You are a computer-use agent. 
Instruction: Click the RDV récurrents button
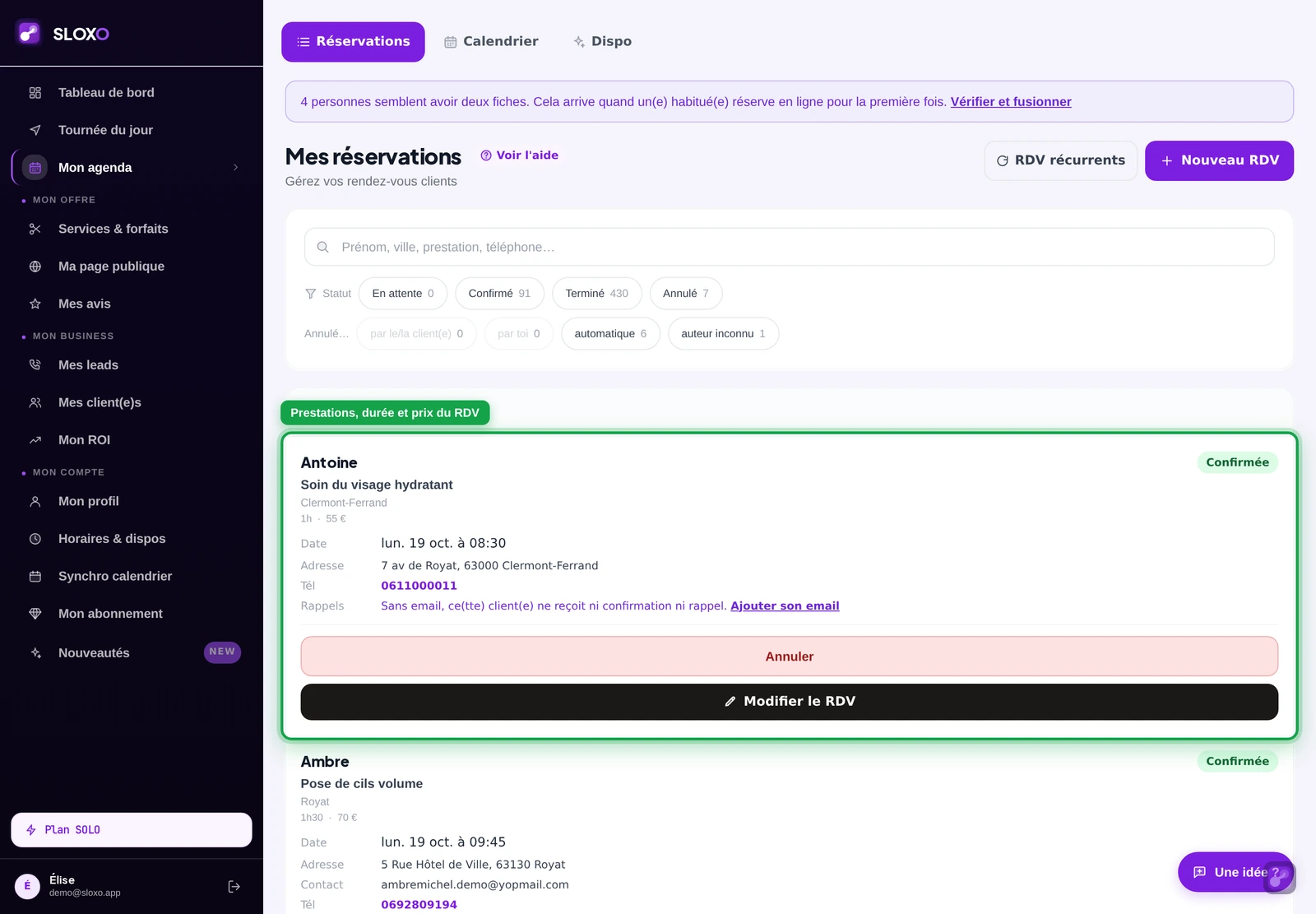[1061, 160]
